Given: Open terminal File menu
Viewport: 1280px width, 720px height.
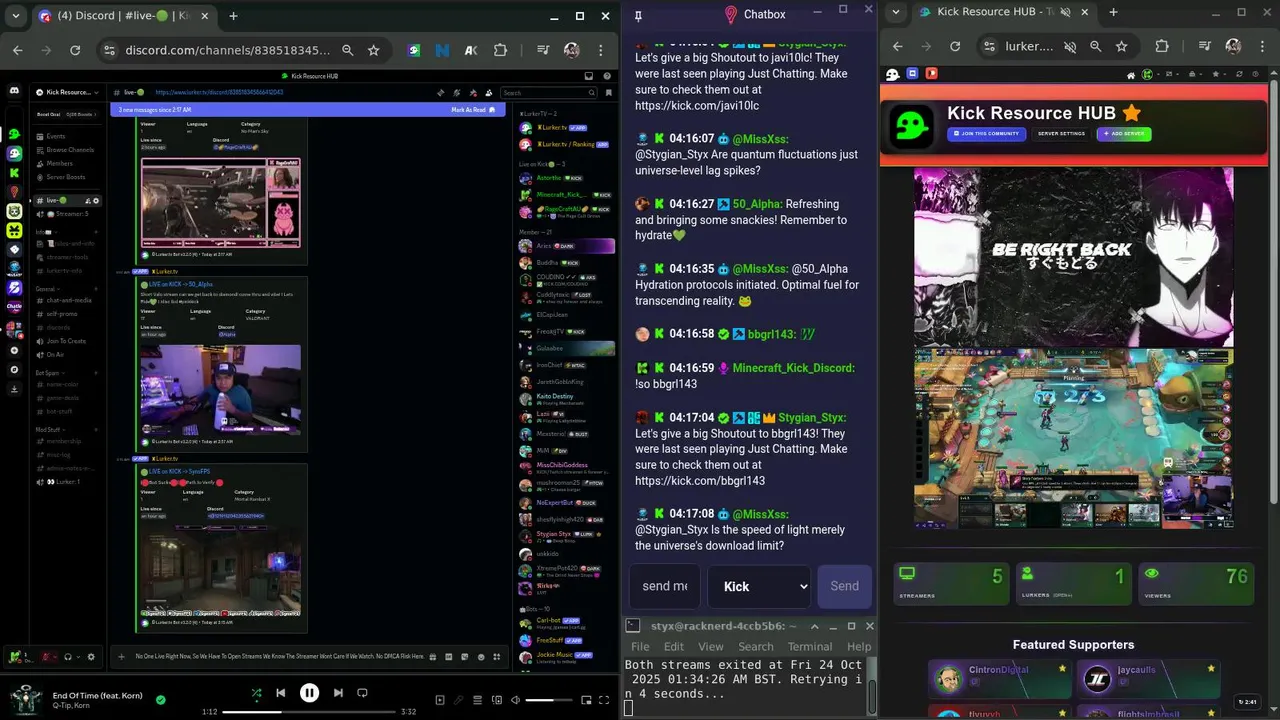Looking at the screenshot, I should click(640, 647).
